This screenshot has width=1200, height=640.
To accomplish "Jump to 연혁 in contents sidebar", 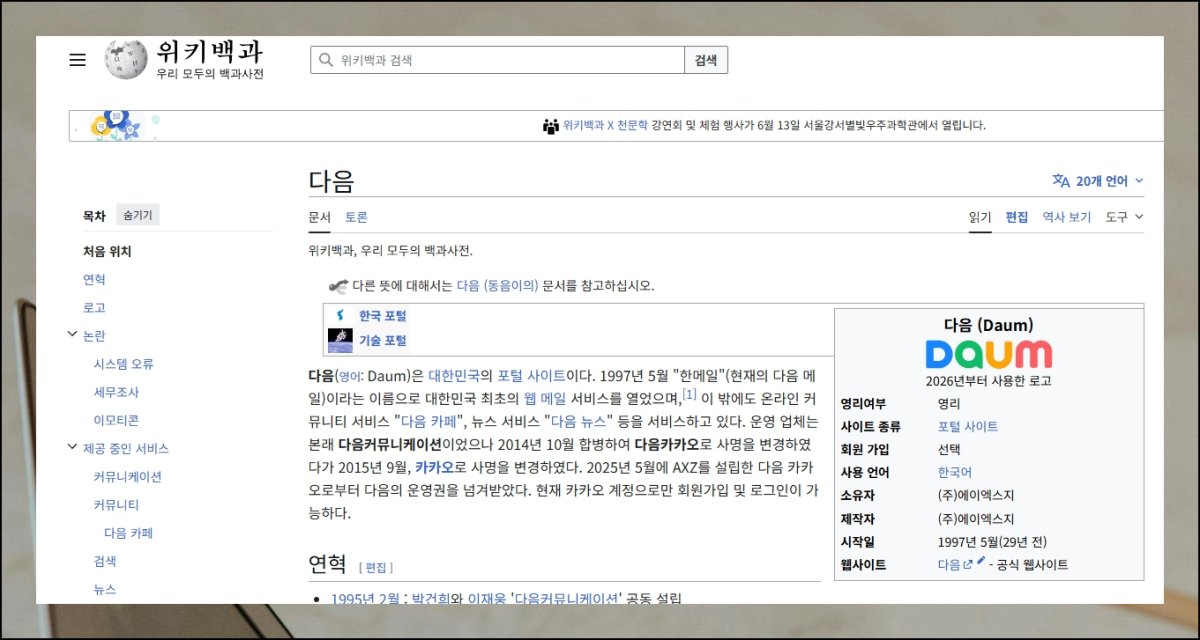I will coord(94,280).
